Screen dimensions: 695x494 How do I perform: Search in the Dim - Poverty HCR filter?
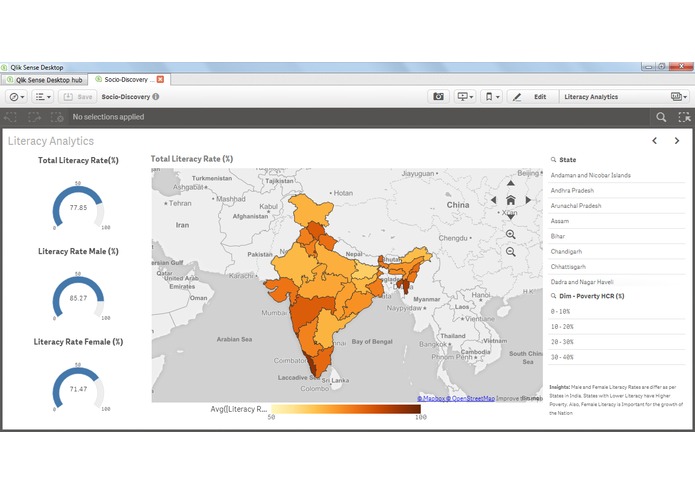click(553, 296)
